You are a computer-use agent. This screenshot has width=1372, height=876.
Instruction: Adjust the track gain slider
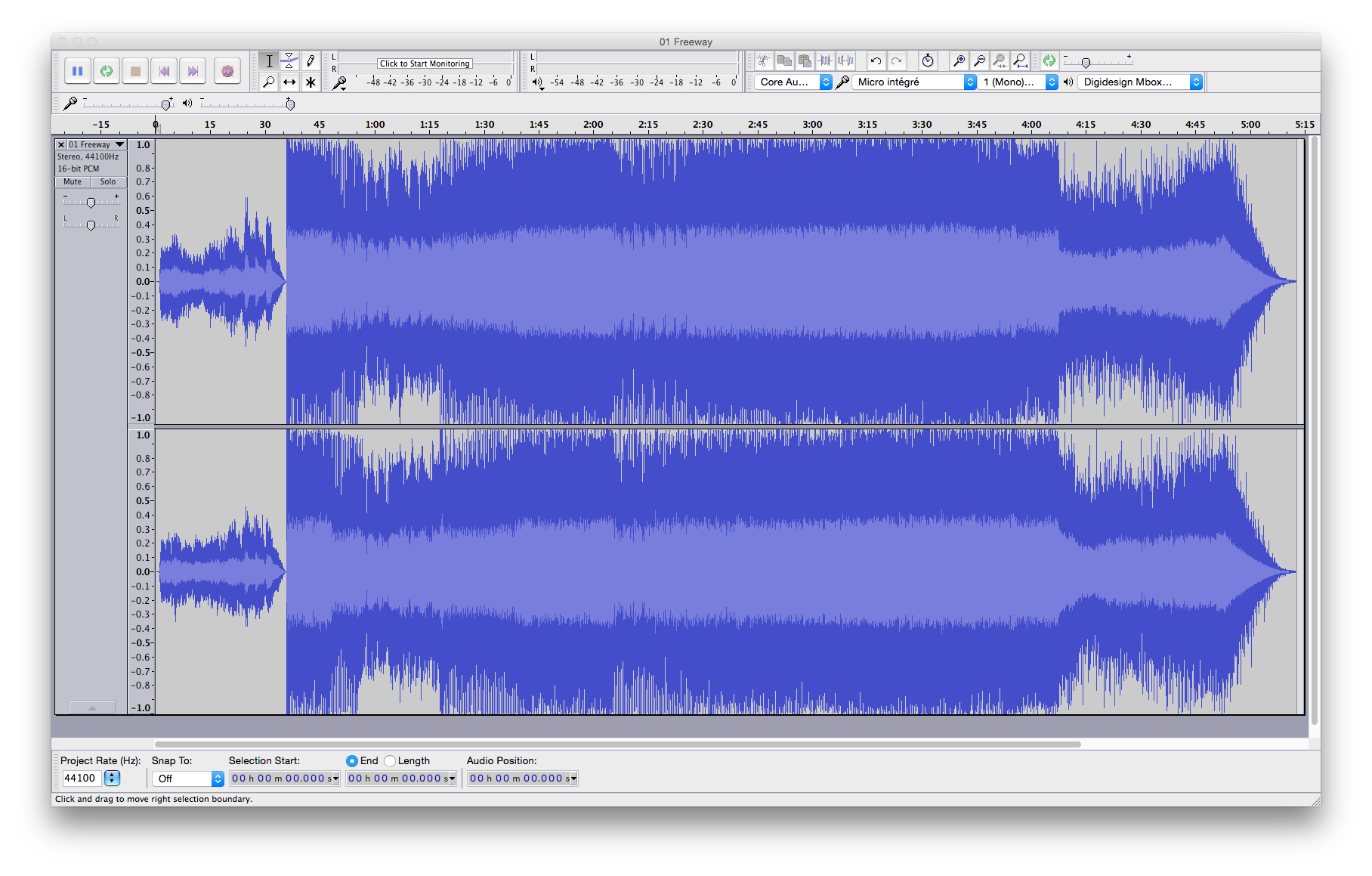91,202
